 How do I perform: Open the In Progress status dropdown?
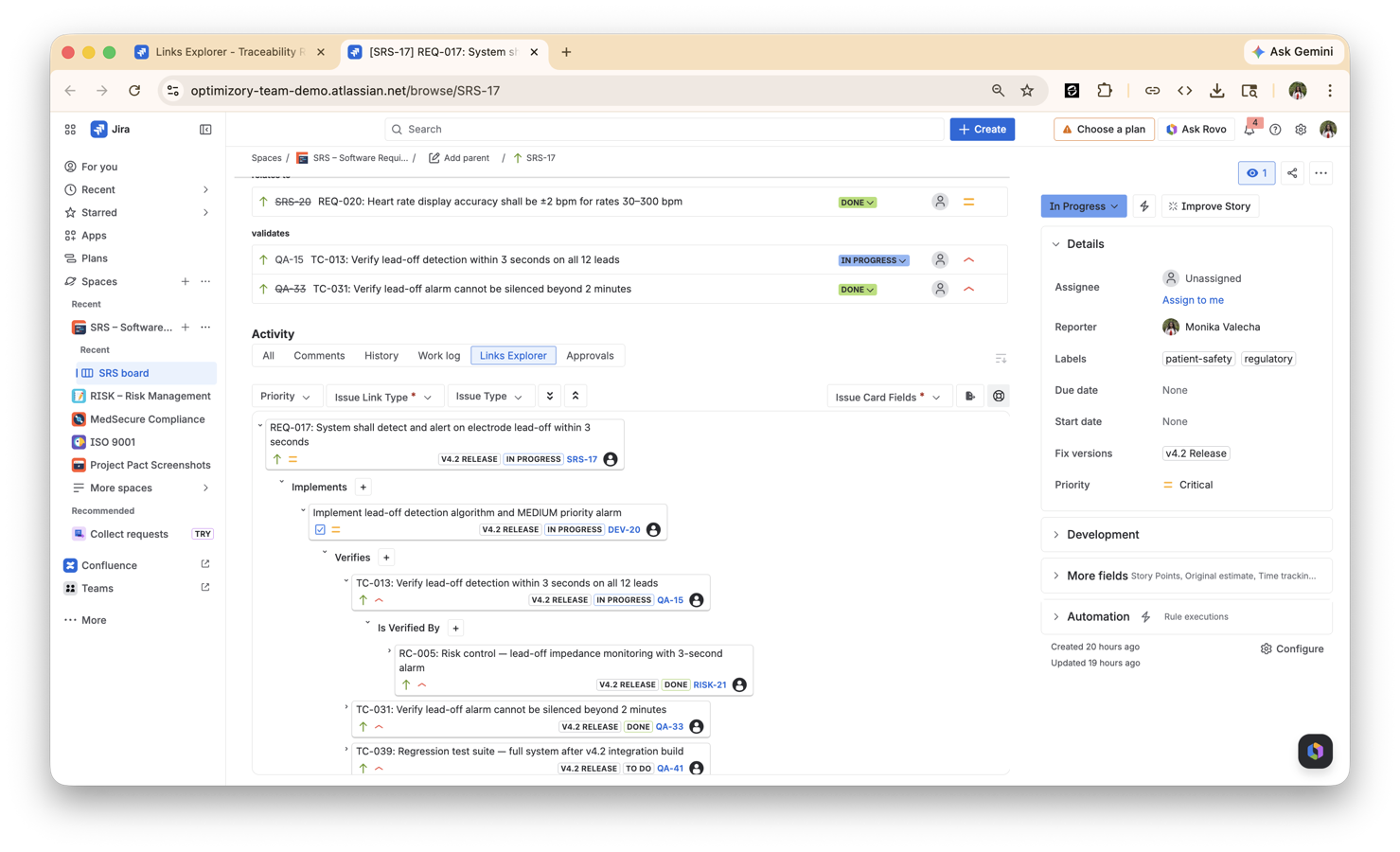[x=1083, y=205]
